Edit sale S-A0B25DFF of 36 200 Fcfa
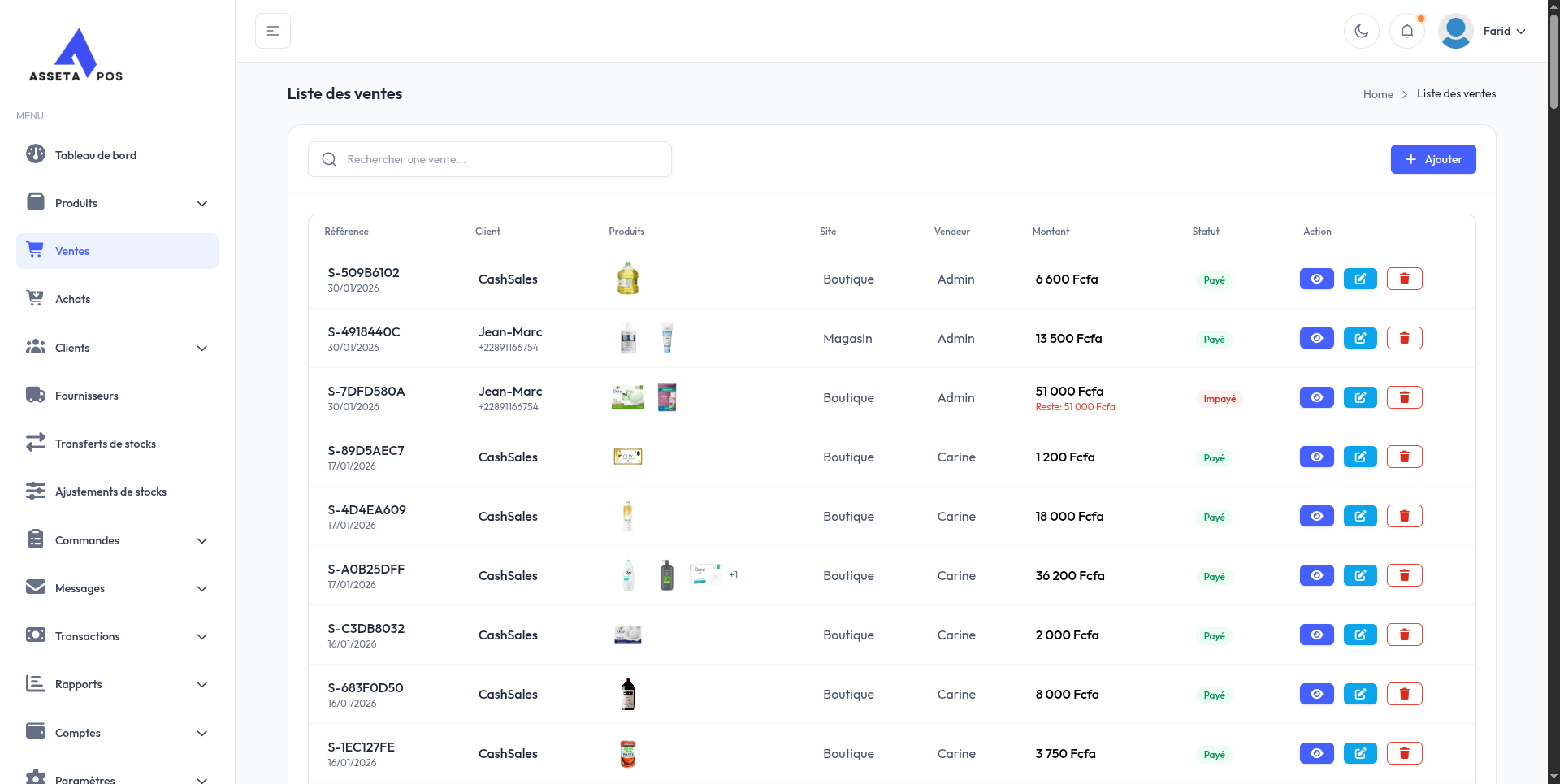 [1360, 575]
